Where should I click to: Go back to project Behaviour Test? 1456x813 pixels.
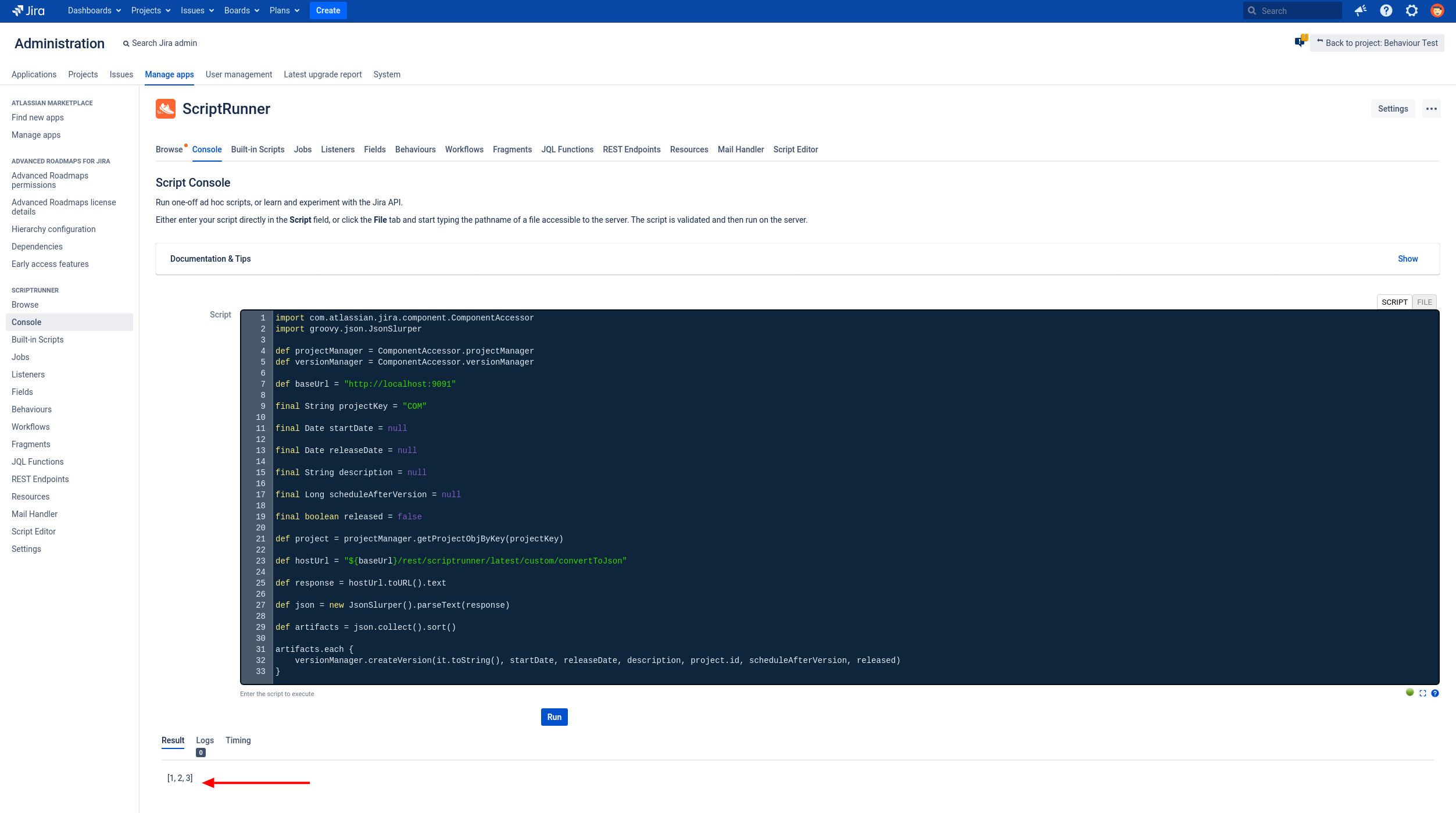click(x=1377, y=43)
